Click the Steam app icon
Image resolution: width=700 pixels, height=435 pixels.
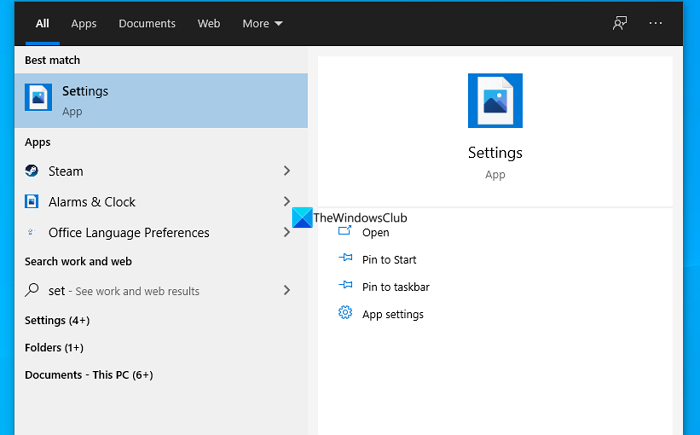click(x=32, y=171)
